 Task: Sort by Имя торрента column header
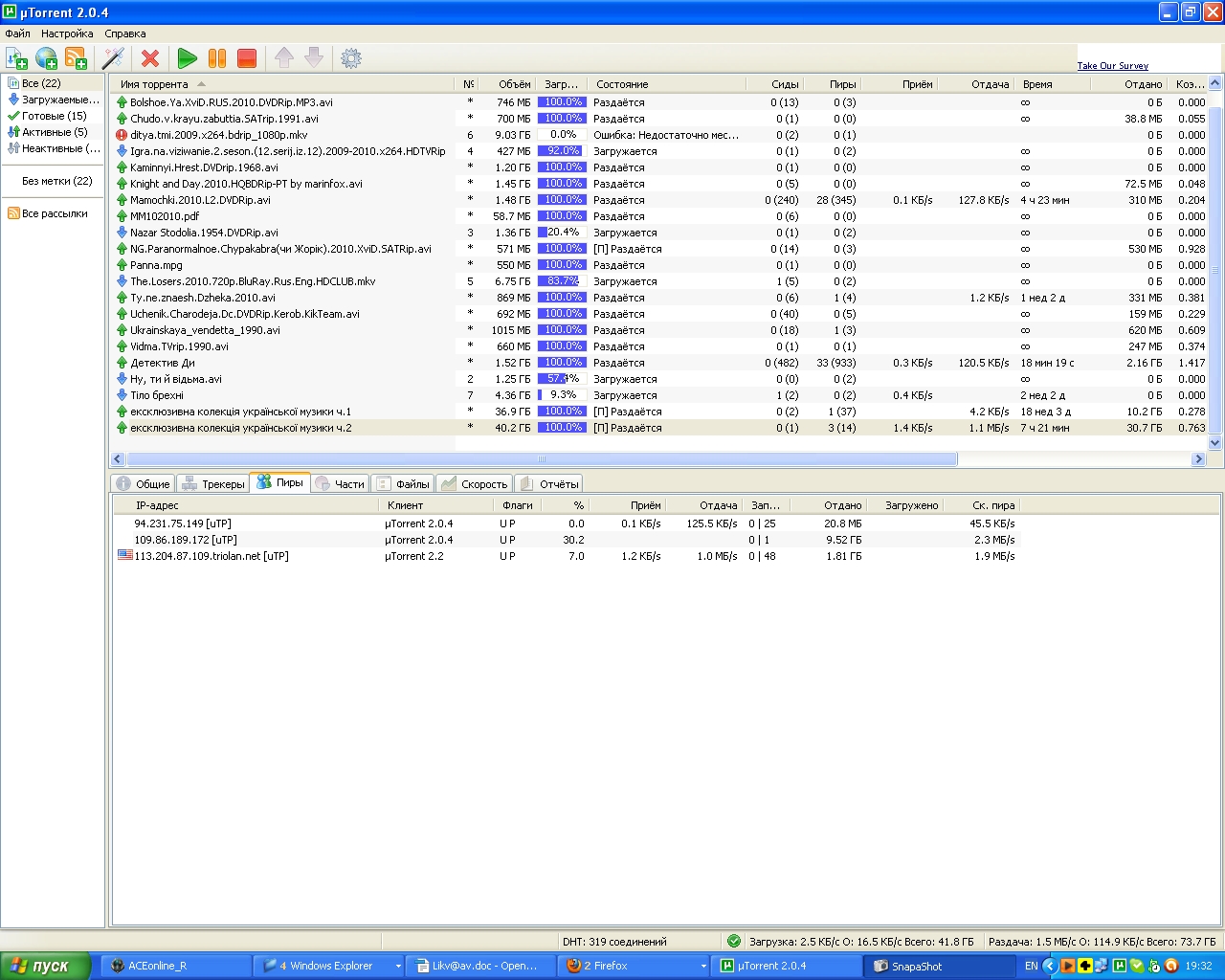coord(283,84)
